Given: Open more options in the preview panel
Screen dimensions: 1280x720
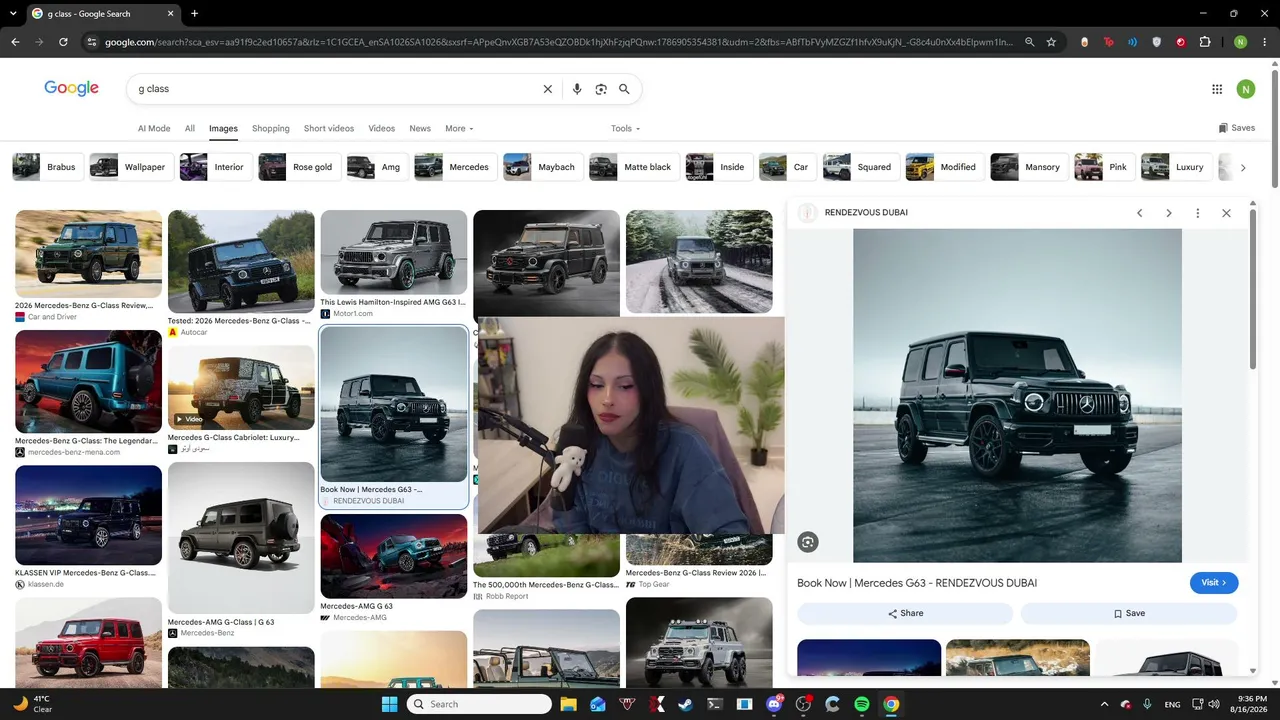Looking at the screenshot, I should (x=1197, y=213).
